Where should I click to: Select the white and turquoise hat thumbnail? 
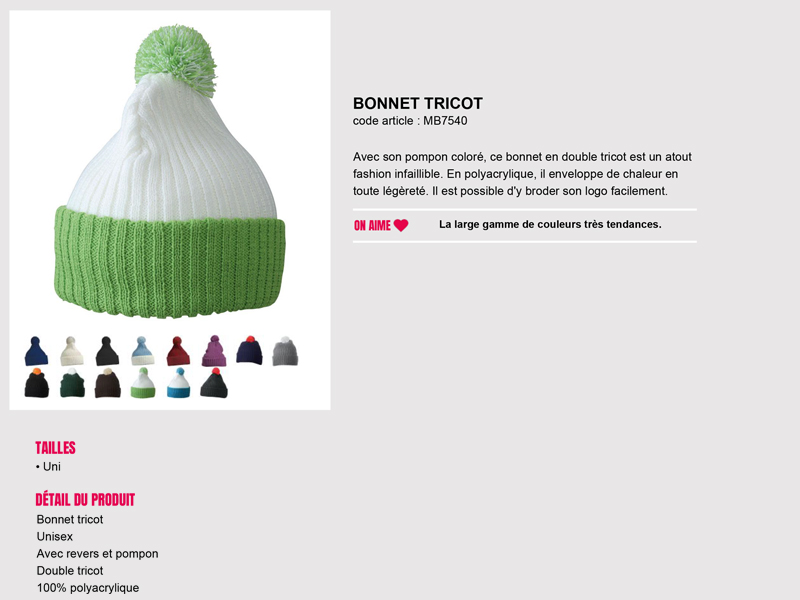179,383
